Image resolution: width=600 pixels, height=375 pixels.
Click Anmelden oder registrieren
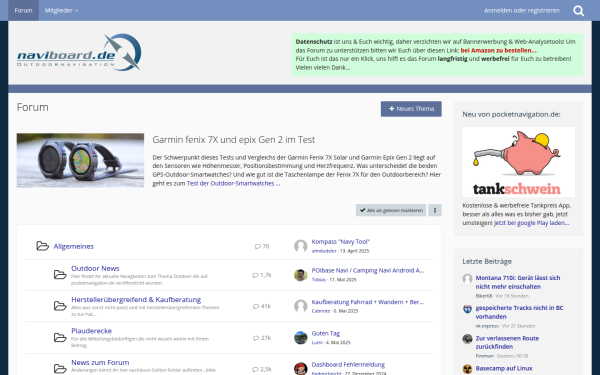click(522, 10)
